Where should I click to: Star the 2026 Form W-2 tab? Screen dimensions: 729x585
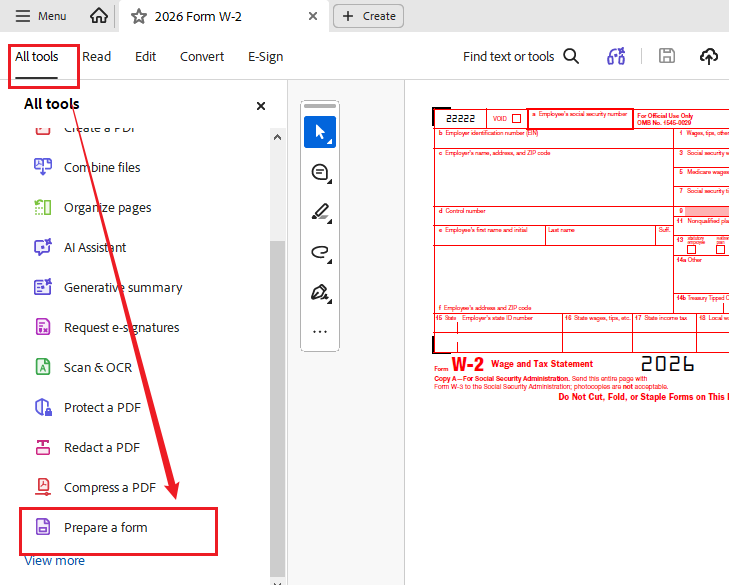point(139,17)
